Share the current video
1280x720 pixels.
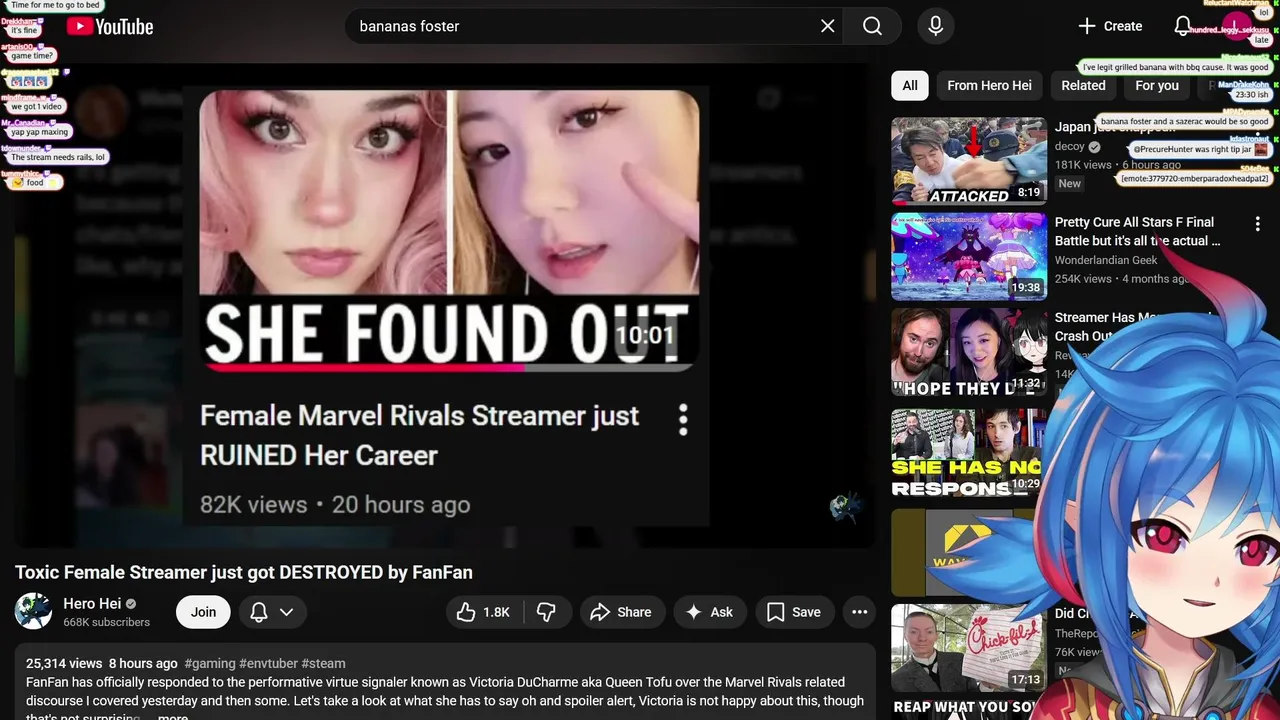click(621, 612)
